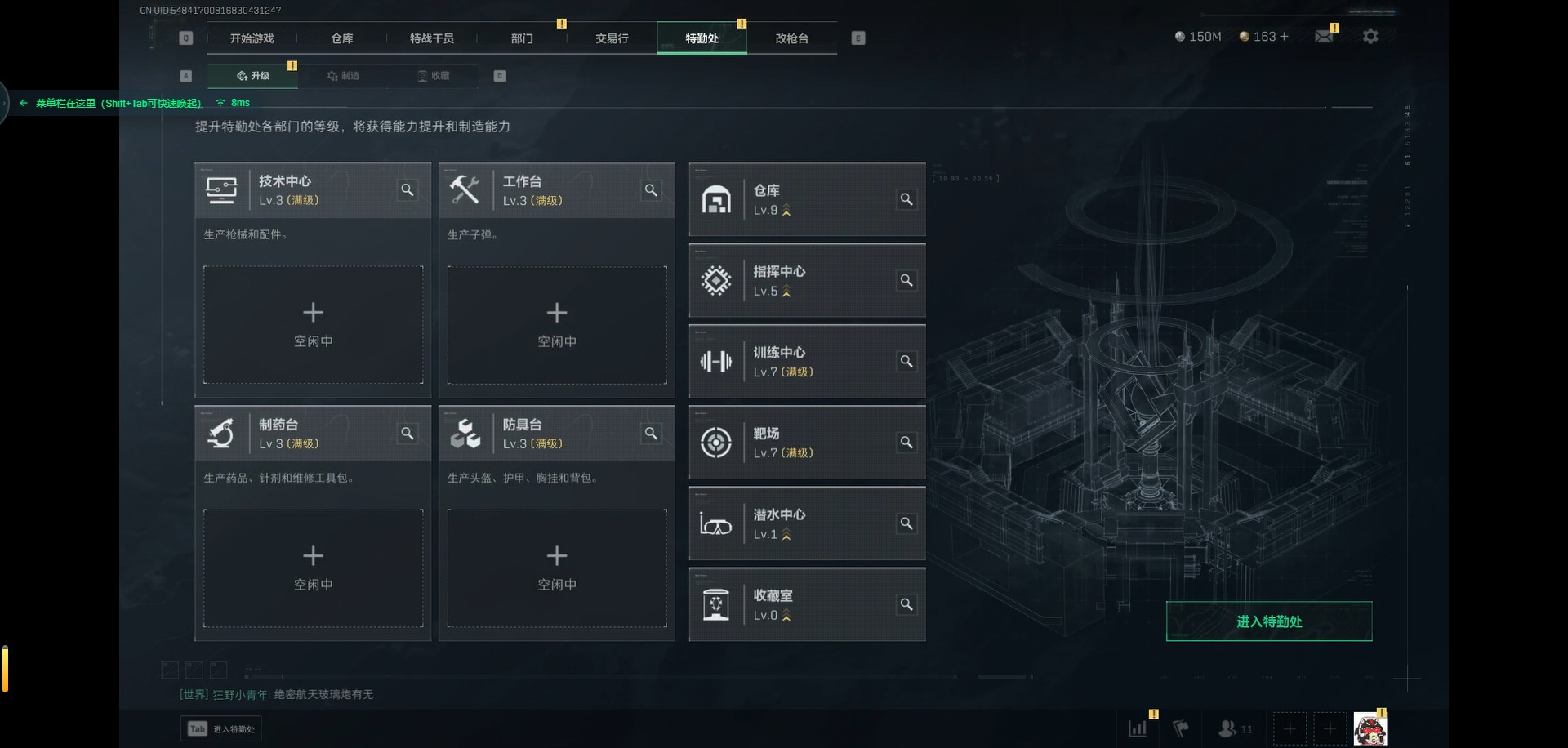Open the settings gear icon
The width and height of the screenshot is (1568, 748).
tap(1370, 36)
